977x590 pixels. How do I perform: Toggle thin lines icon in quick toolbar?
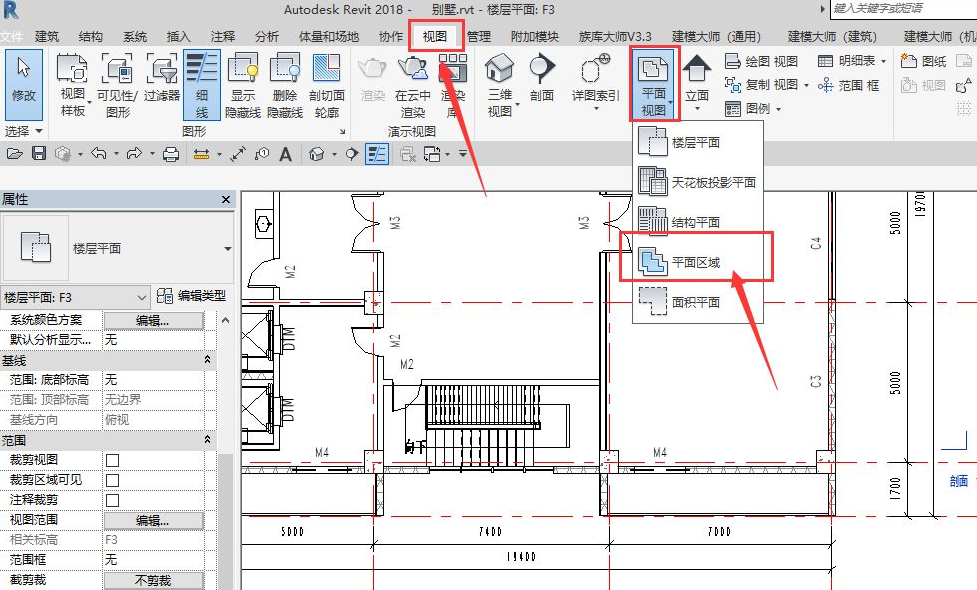click(x=377, y=153)
